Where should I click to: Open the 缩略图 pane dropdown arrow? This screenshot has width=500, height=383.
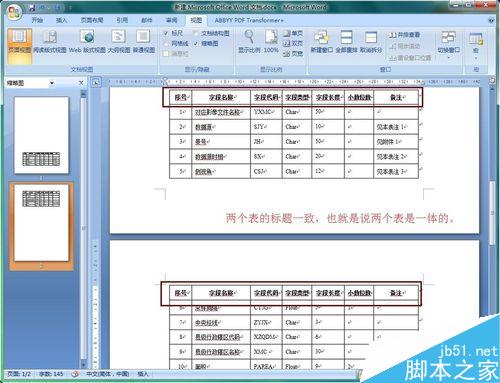point(52,83)
